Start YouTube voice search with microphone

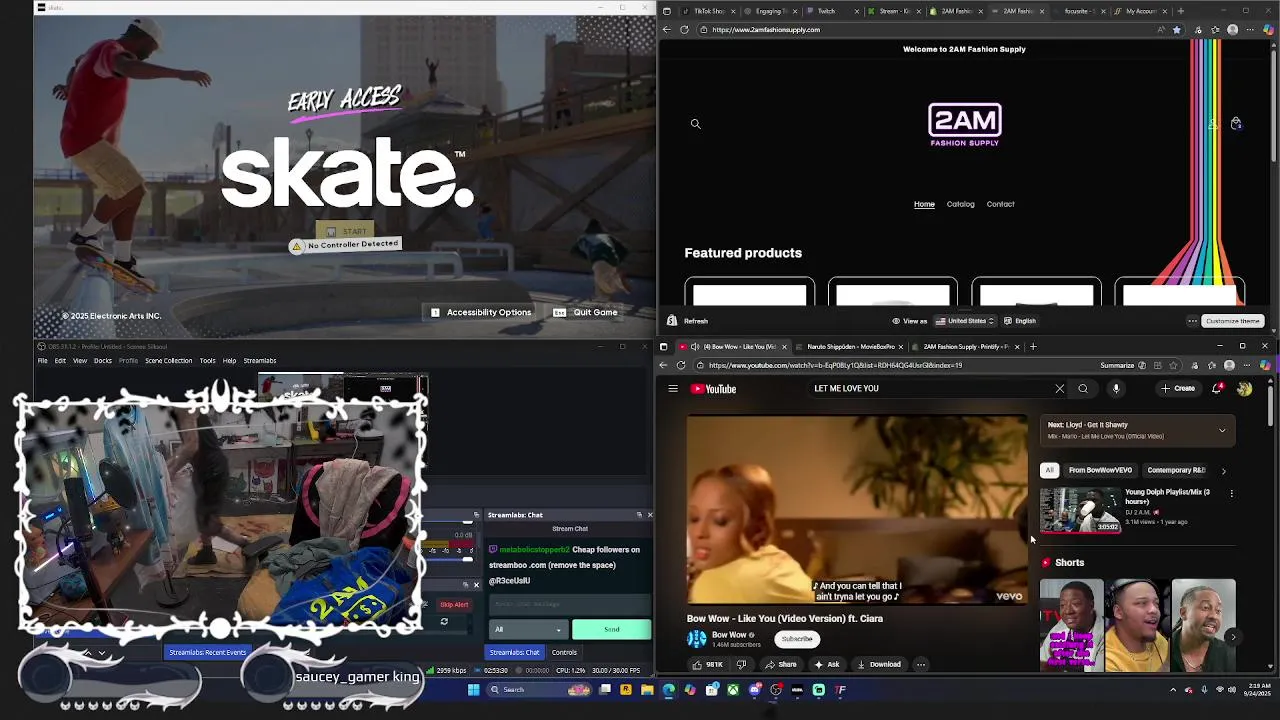click(x=1116, y=389)
